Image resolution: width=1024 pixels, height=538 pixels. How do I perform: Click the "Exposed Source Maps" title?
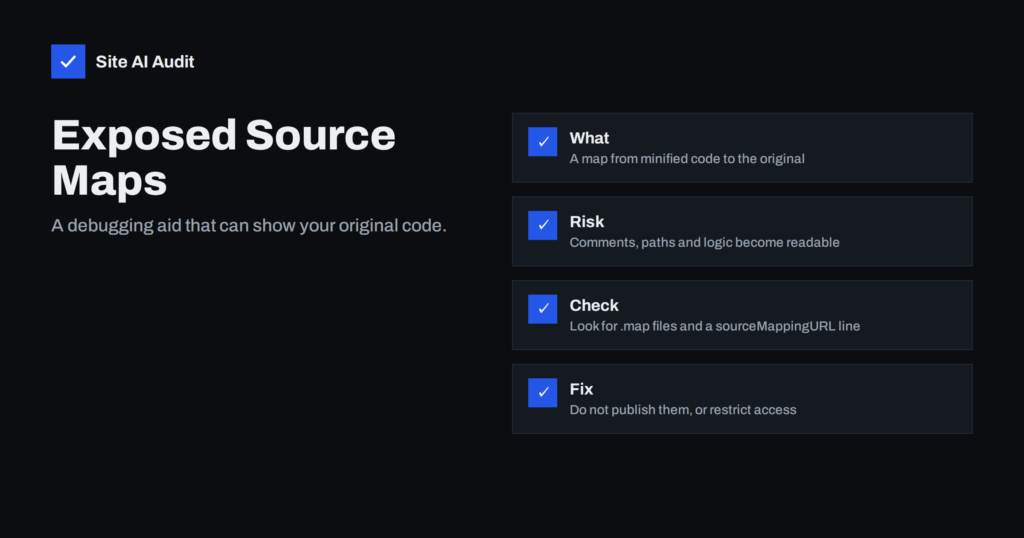click(x=224, y=157)
